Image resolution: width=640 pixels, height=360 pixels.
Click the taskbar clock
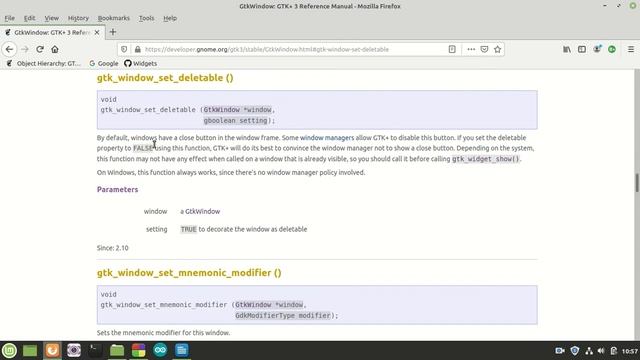pyautogui.click(x=630, y=351)
